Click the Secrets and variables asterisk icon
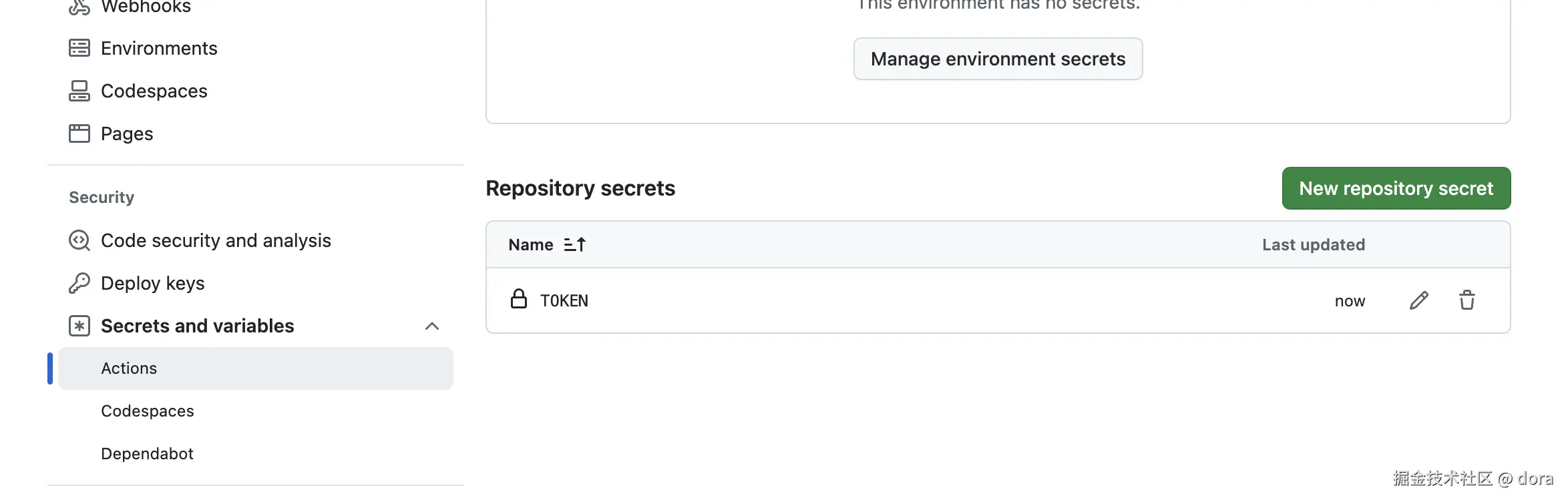 coord(79,326)
